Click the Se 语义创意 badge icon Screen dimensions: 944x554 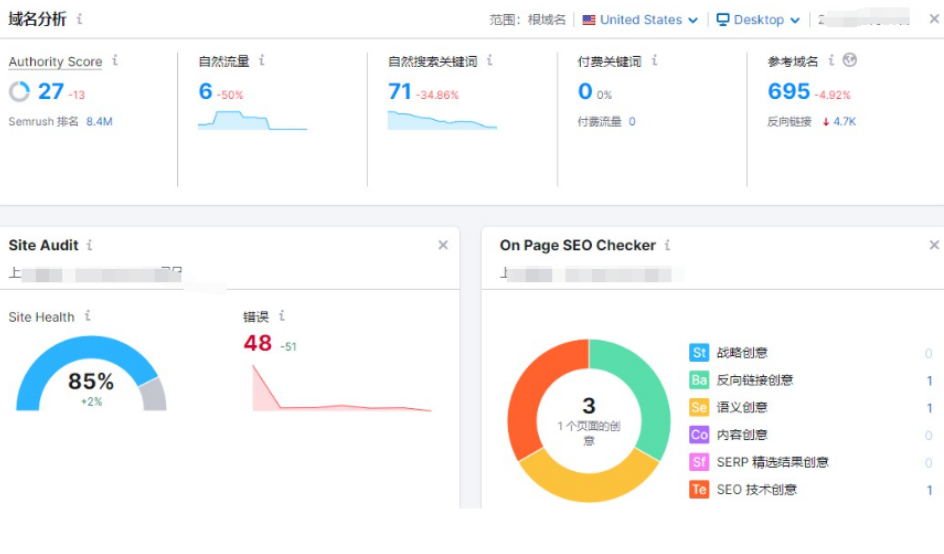[699, 408]
